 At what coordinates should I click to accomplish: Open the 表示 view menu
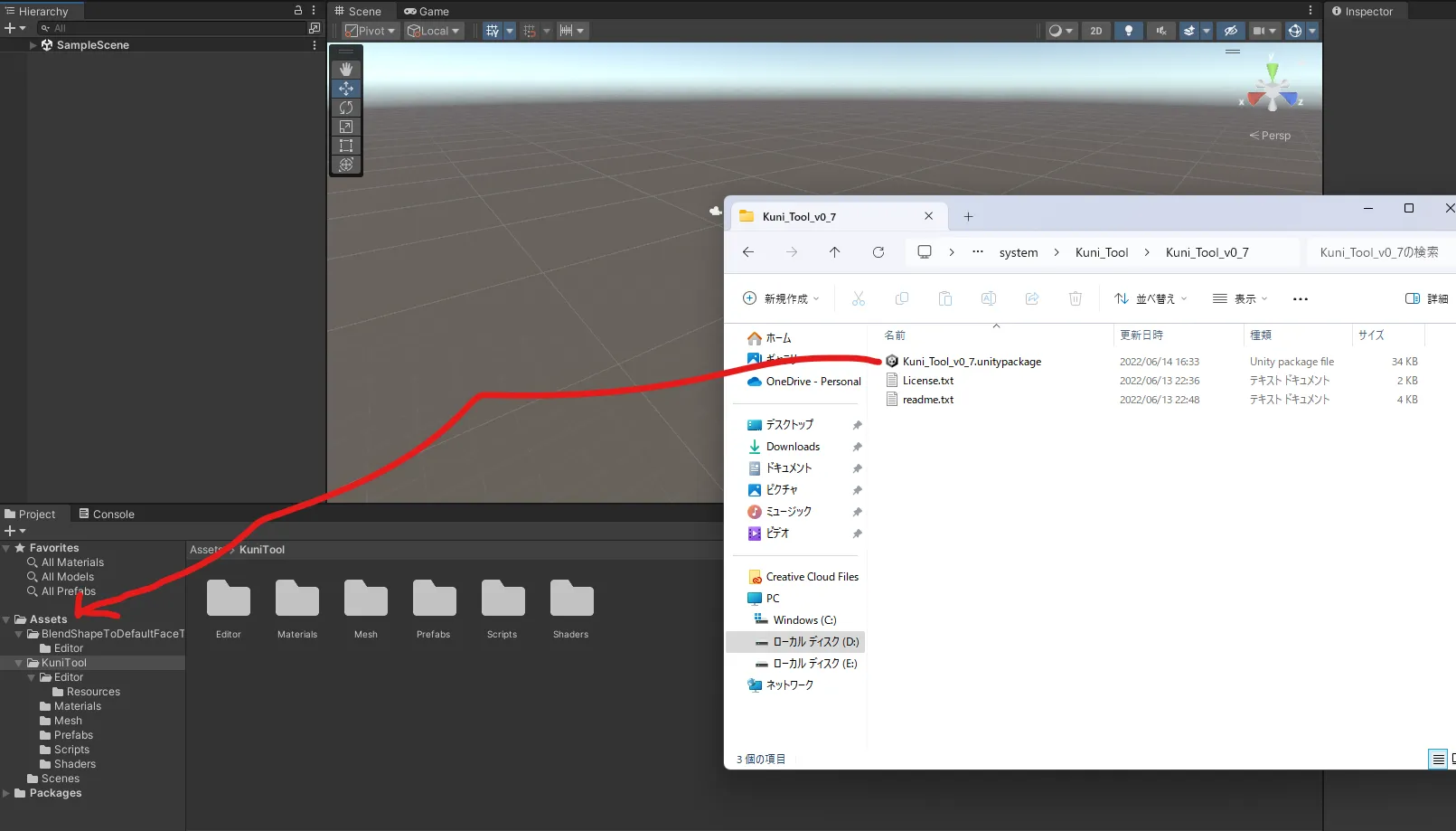(x=1240, y=299)
